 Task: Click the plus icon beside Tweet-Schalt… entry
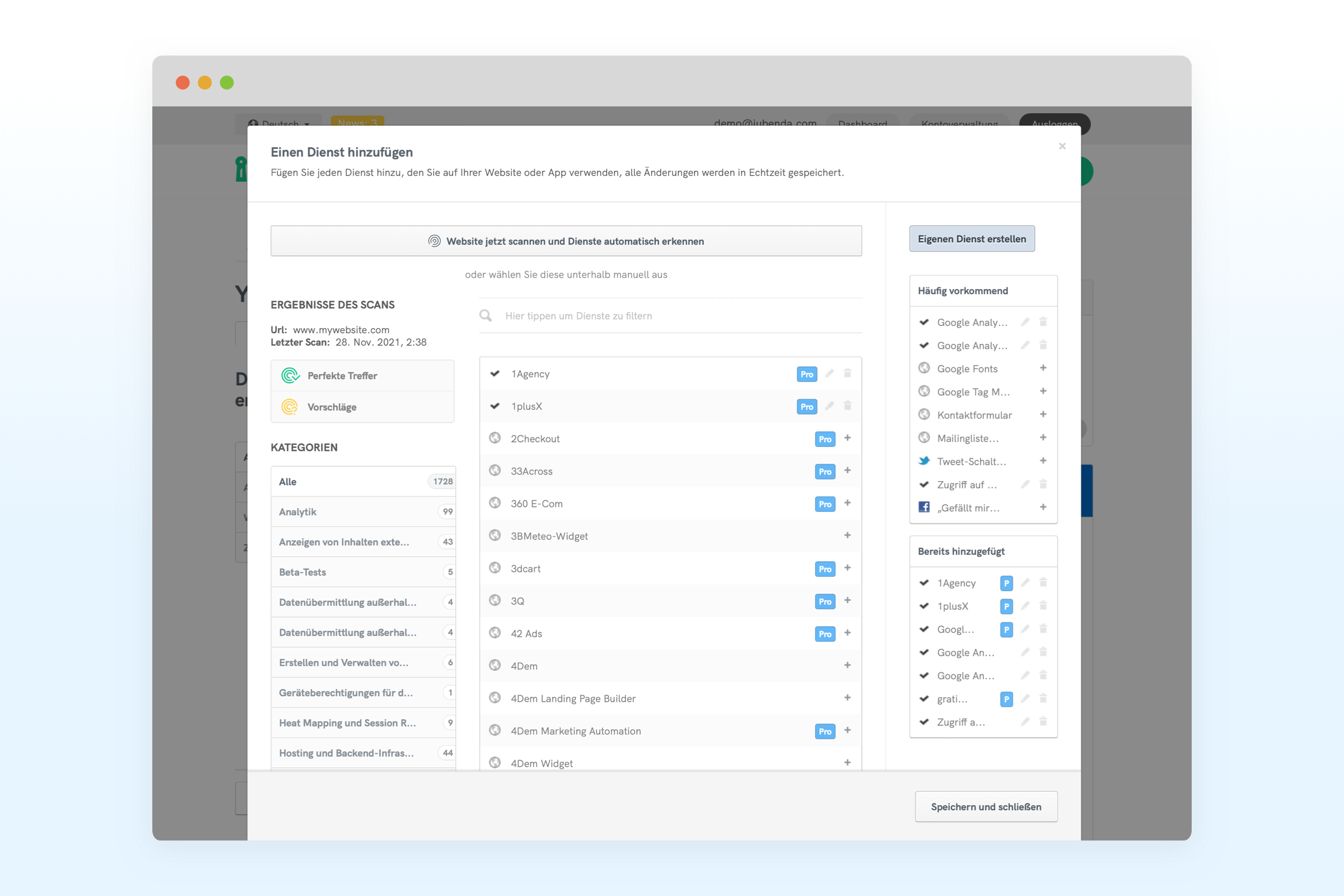tap(1043, 460)
